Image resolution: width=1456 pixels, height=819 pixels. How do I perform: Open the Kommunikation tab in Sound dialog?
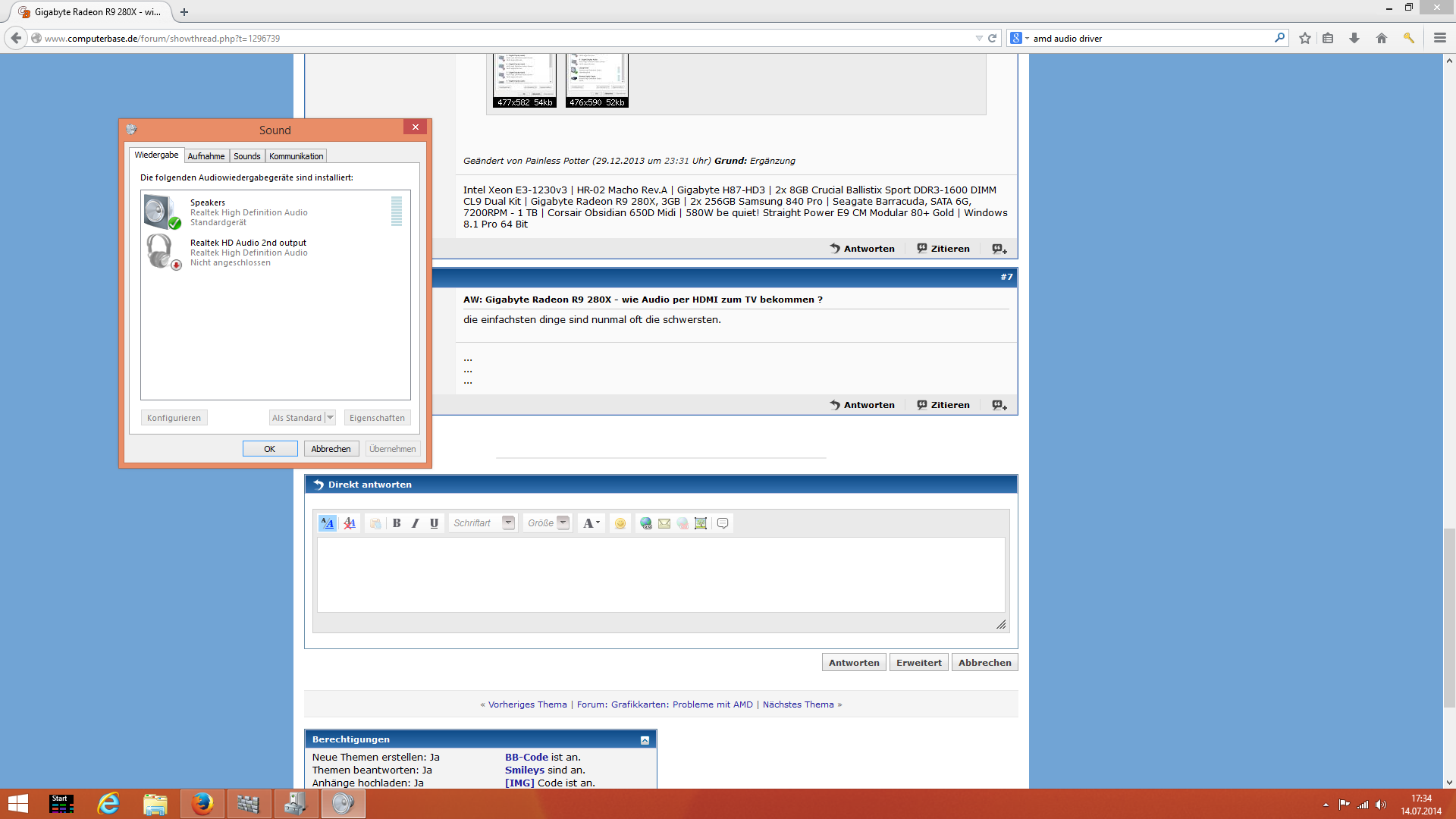tap(296, 156)
